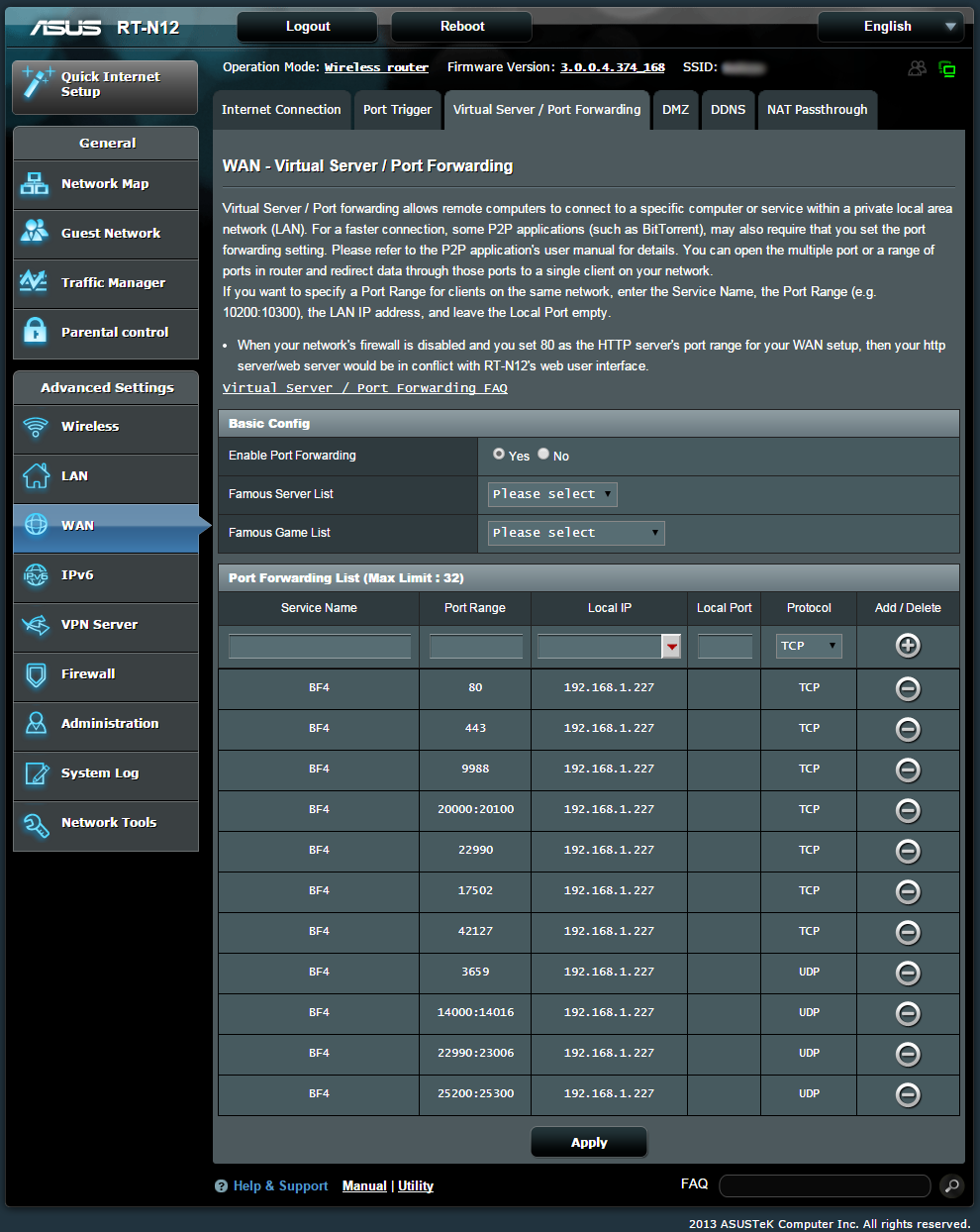Select Yes for Enable Port Forwarding

tap(499, 454)
